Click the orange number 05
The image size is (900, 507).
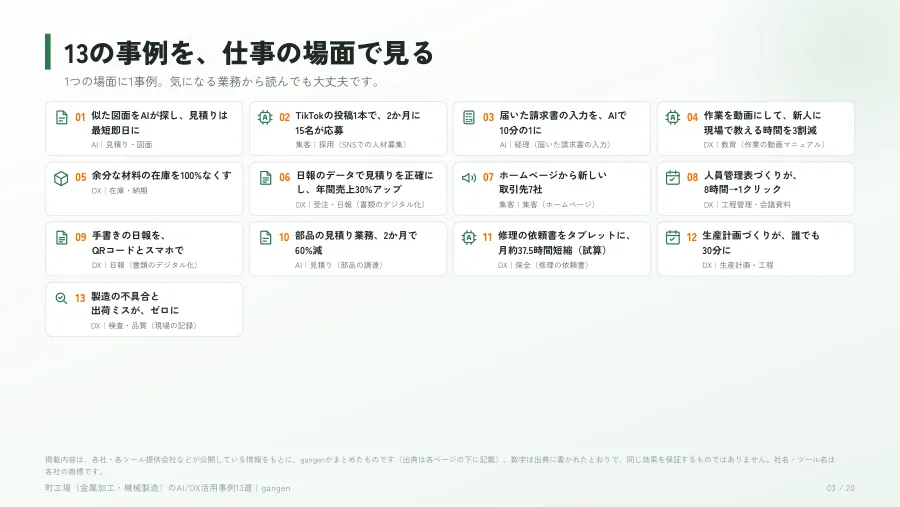coord(81,177)
